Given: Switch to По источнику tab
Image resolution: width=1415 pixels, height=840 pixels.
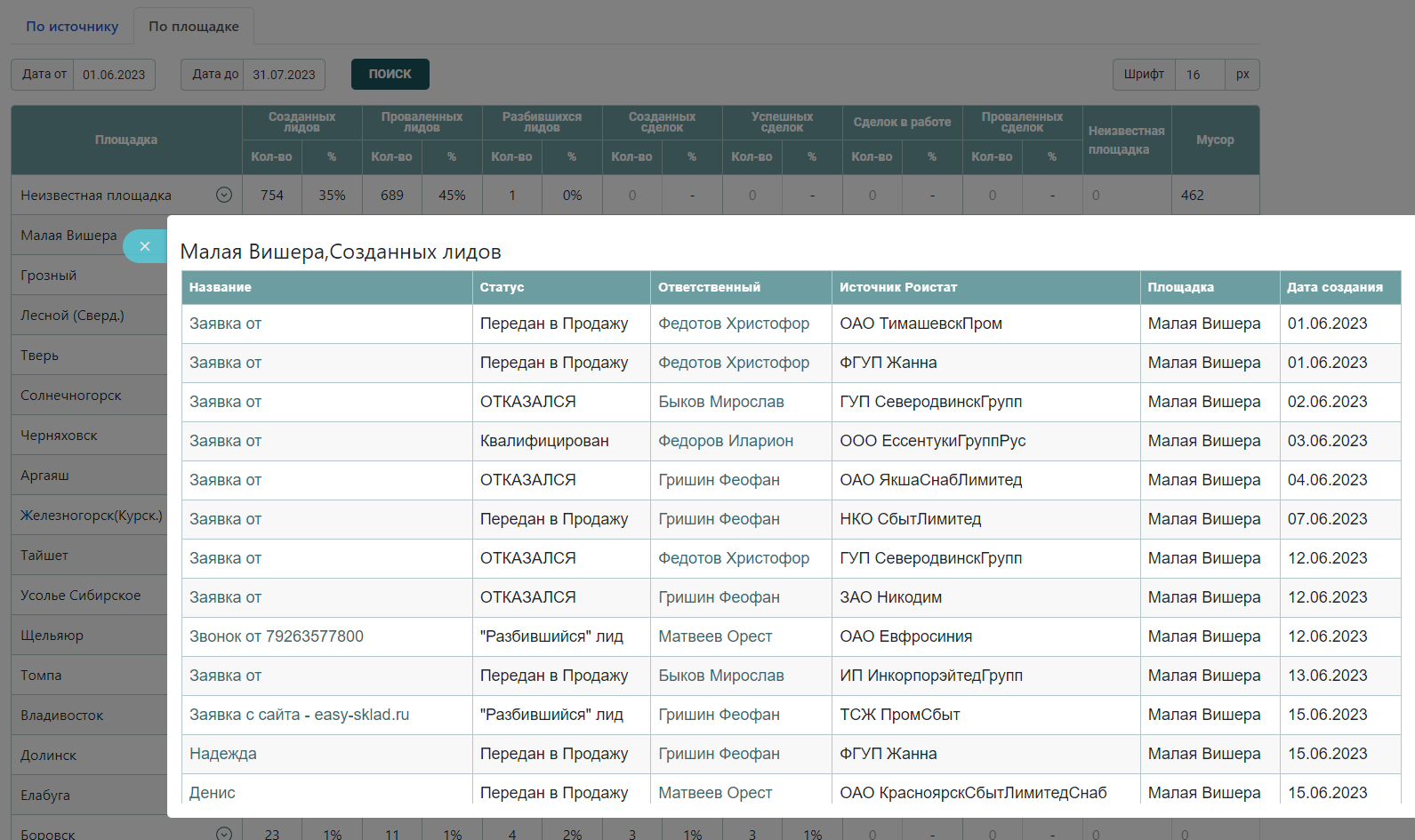Looking at the screenshot, I should pyautogui.click(x=72, y=27).
